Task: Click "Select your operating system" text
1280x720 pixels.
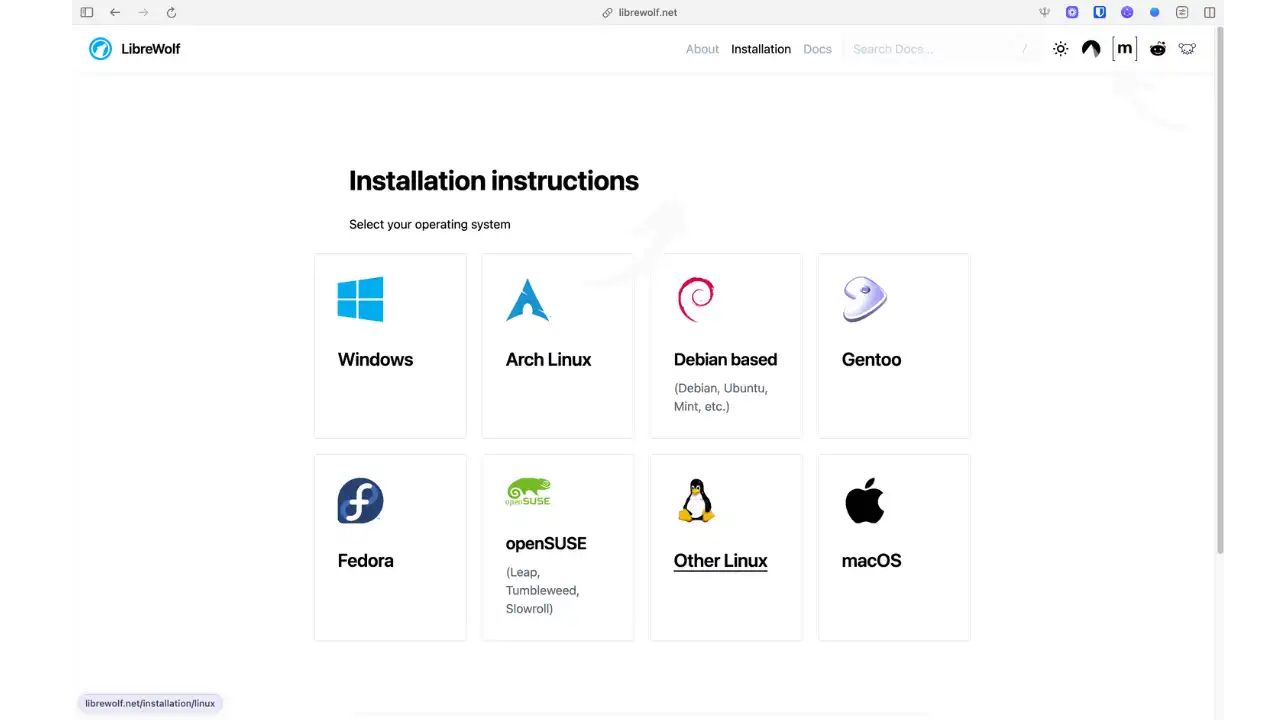Action: click(430, 224)
